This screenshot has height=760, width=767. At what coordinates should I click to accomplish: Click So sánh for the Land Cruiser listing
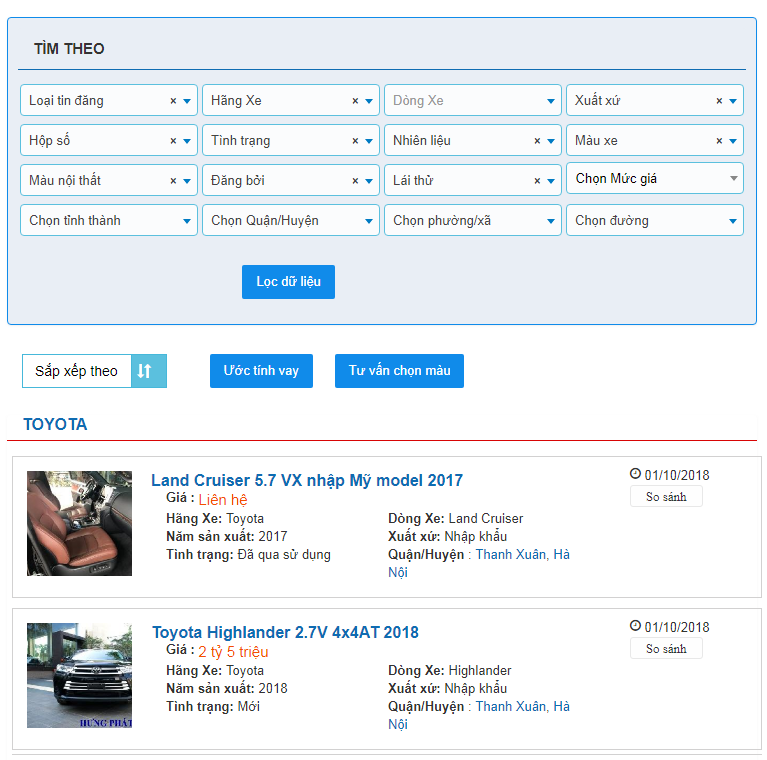(x=666, y=497)
